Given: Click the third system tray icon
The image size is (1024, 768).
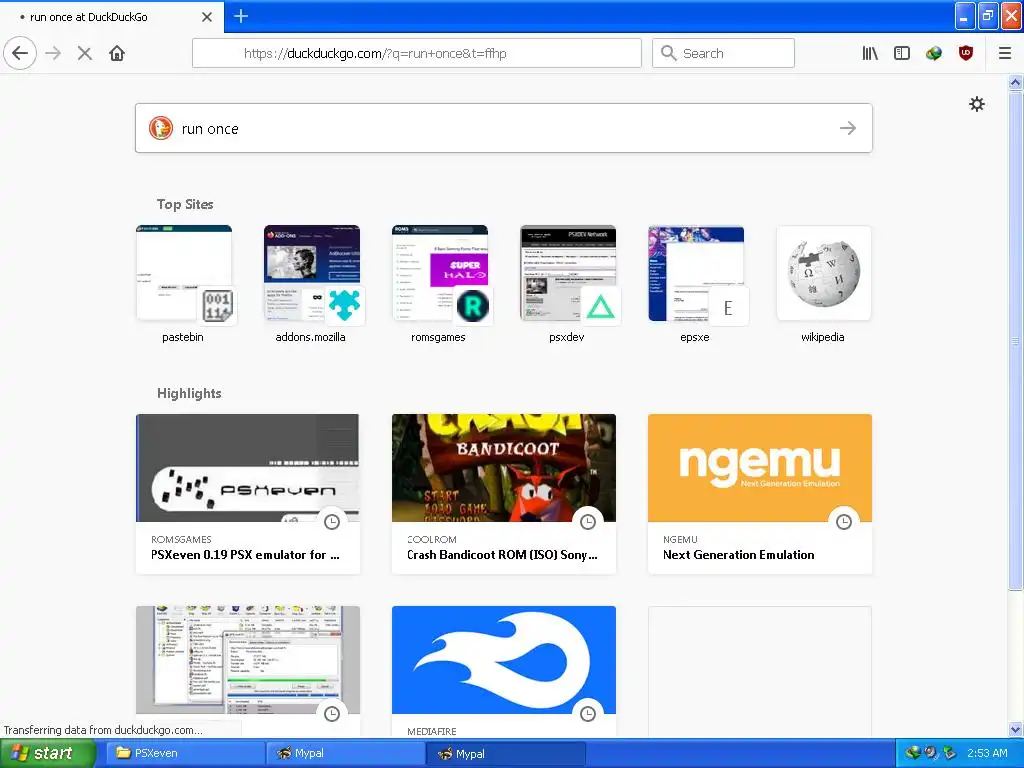Looking at the screenshot, I should (949, 753).
